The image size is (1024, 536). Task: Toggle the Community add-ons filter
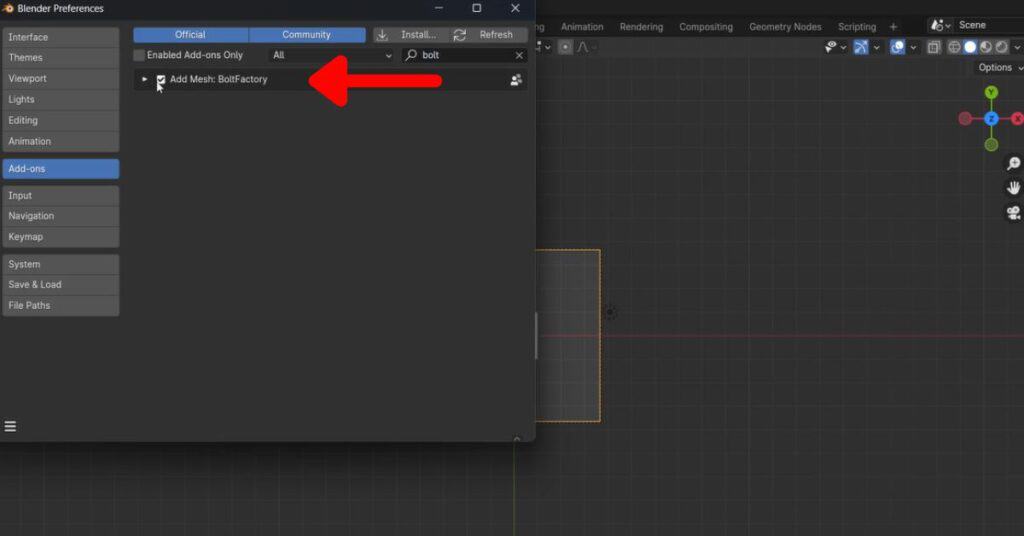tap(306, 34)
